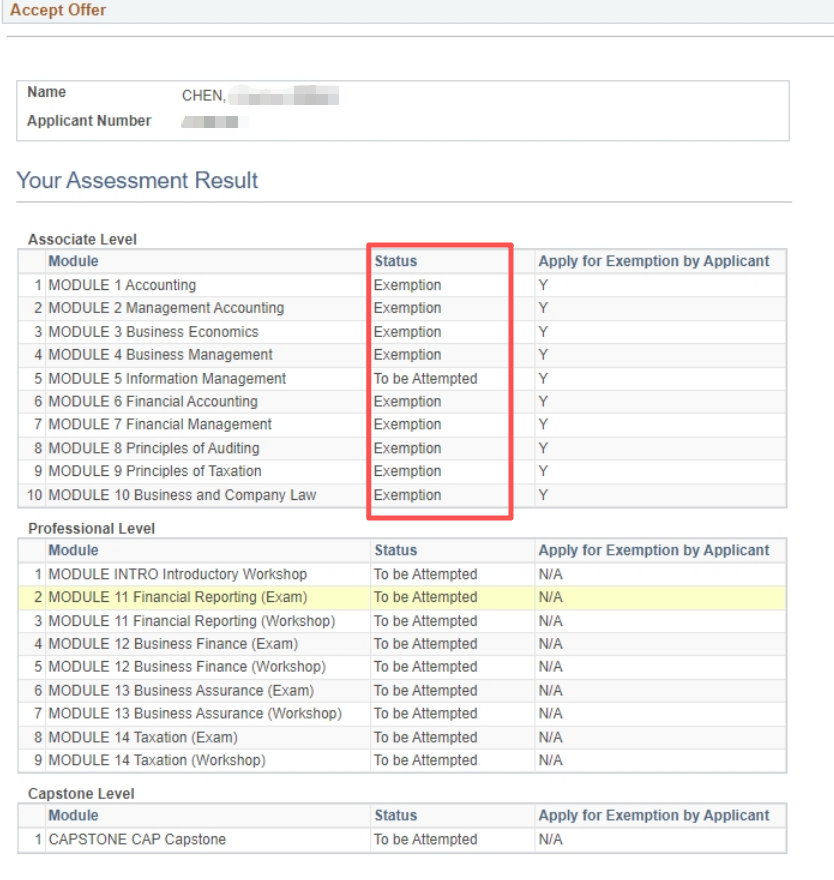
Task: Select MODULE 14 Taxation (Workshop) row
Action: 157,760
